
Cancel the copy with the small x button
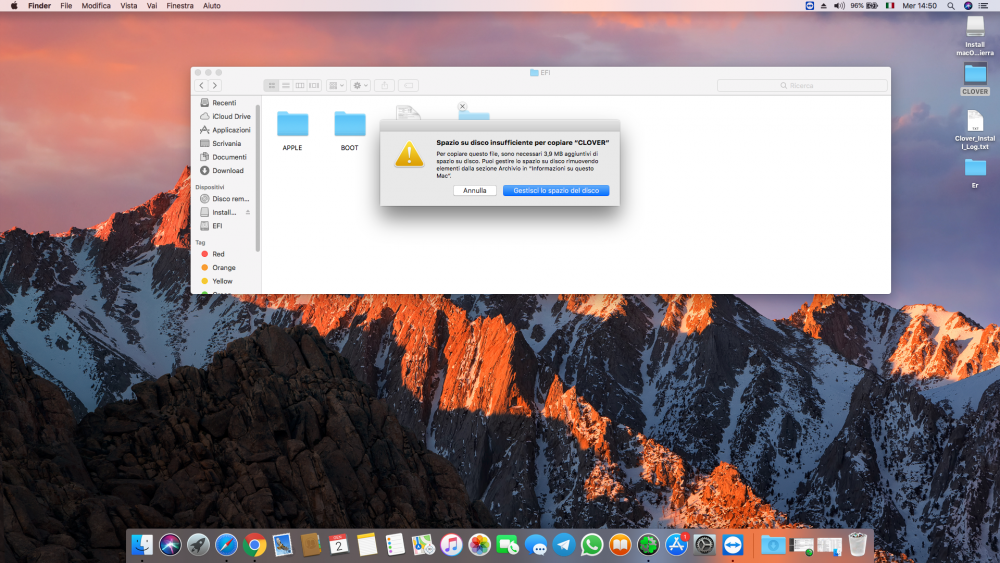pyautogui.click(x=462, y=106)
